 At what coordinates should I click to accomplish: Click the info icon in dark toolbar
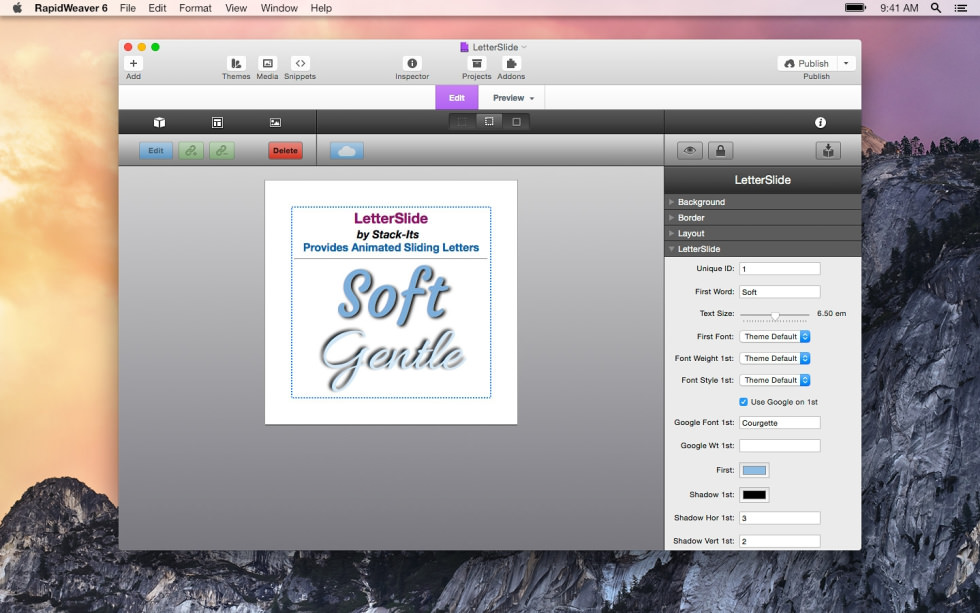tap(820, 122)
